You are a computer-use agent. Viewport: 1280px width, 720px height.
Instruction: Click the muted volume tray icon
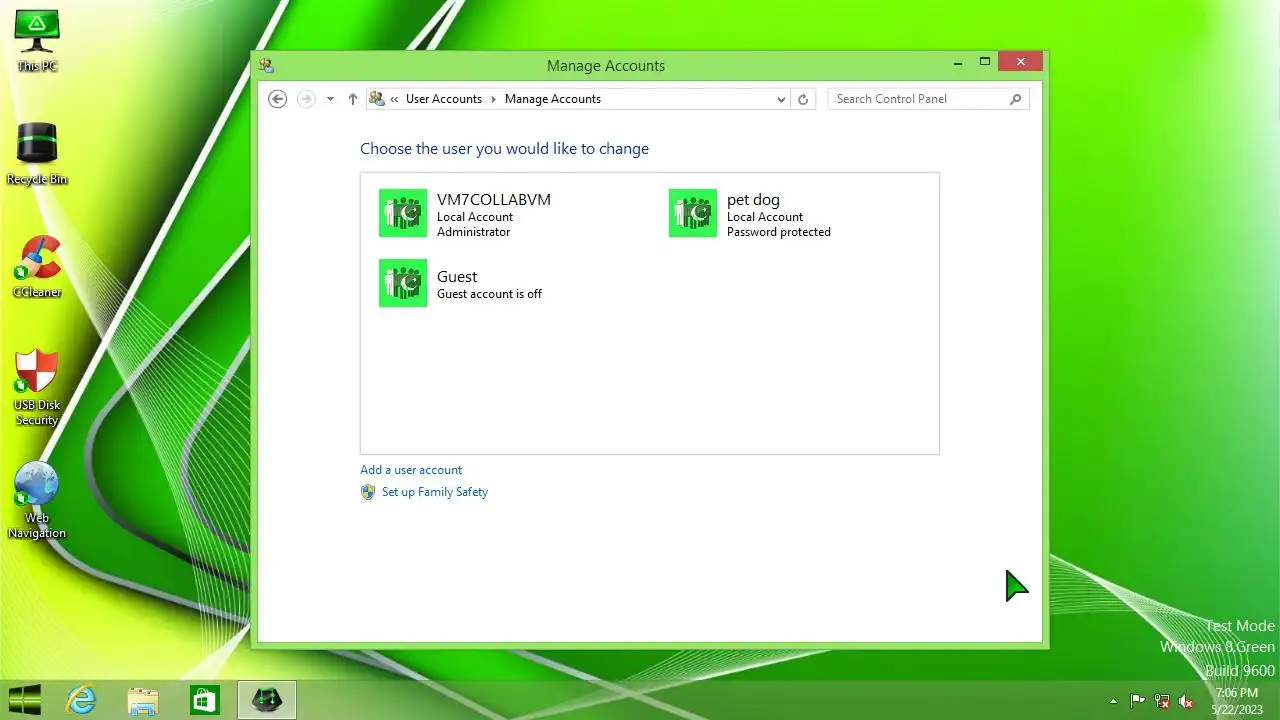1186,701
